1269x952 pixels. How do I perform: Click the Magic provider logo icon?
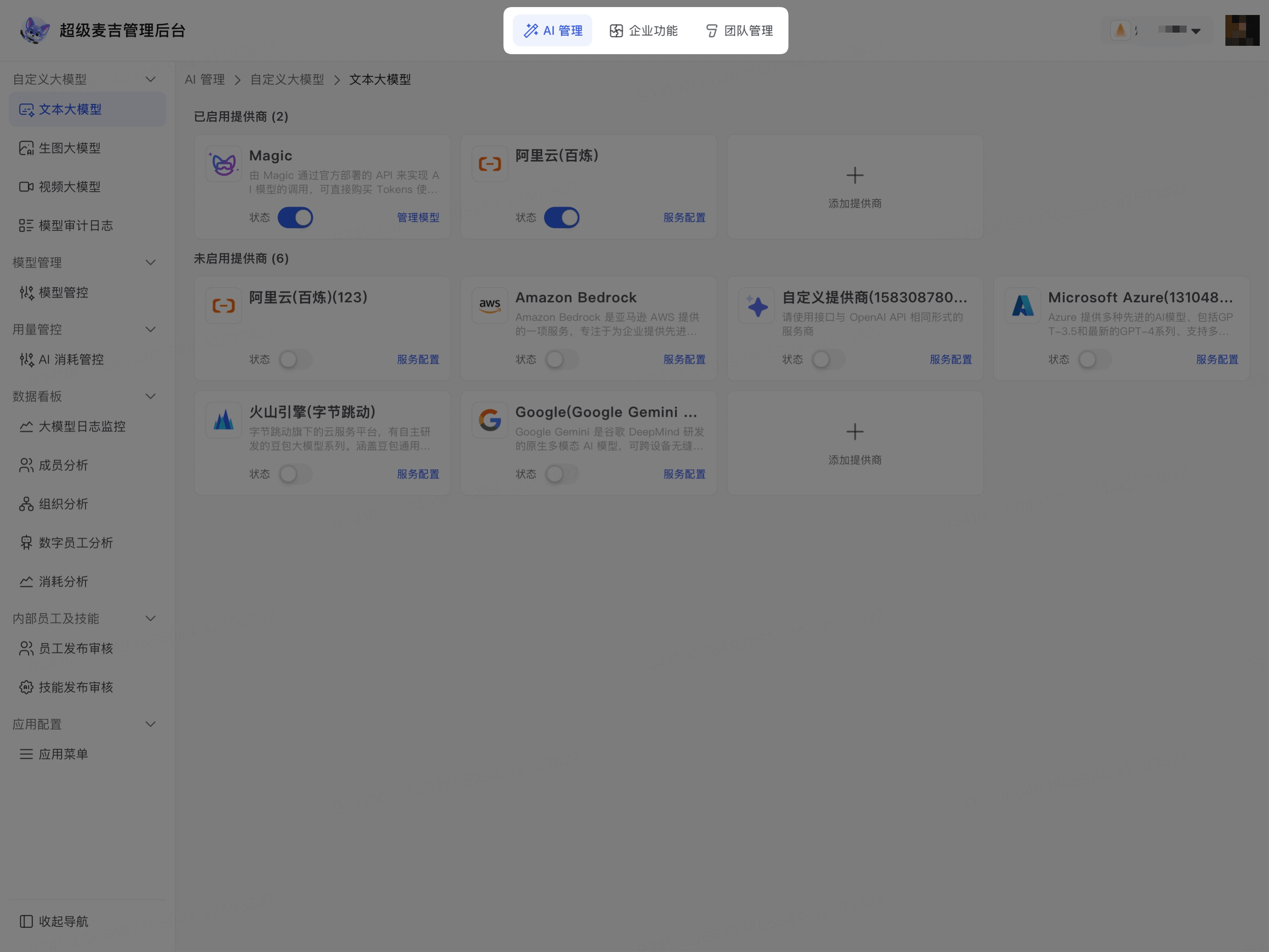pyautogui.click(x=224, y=164)
